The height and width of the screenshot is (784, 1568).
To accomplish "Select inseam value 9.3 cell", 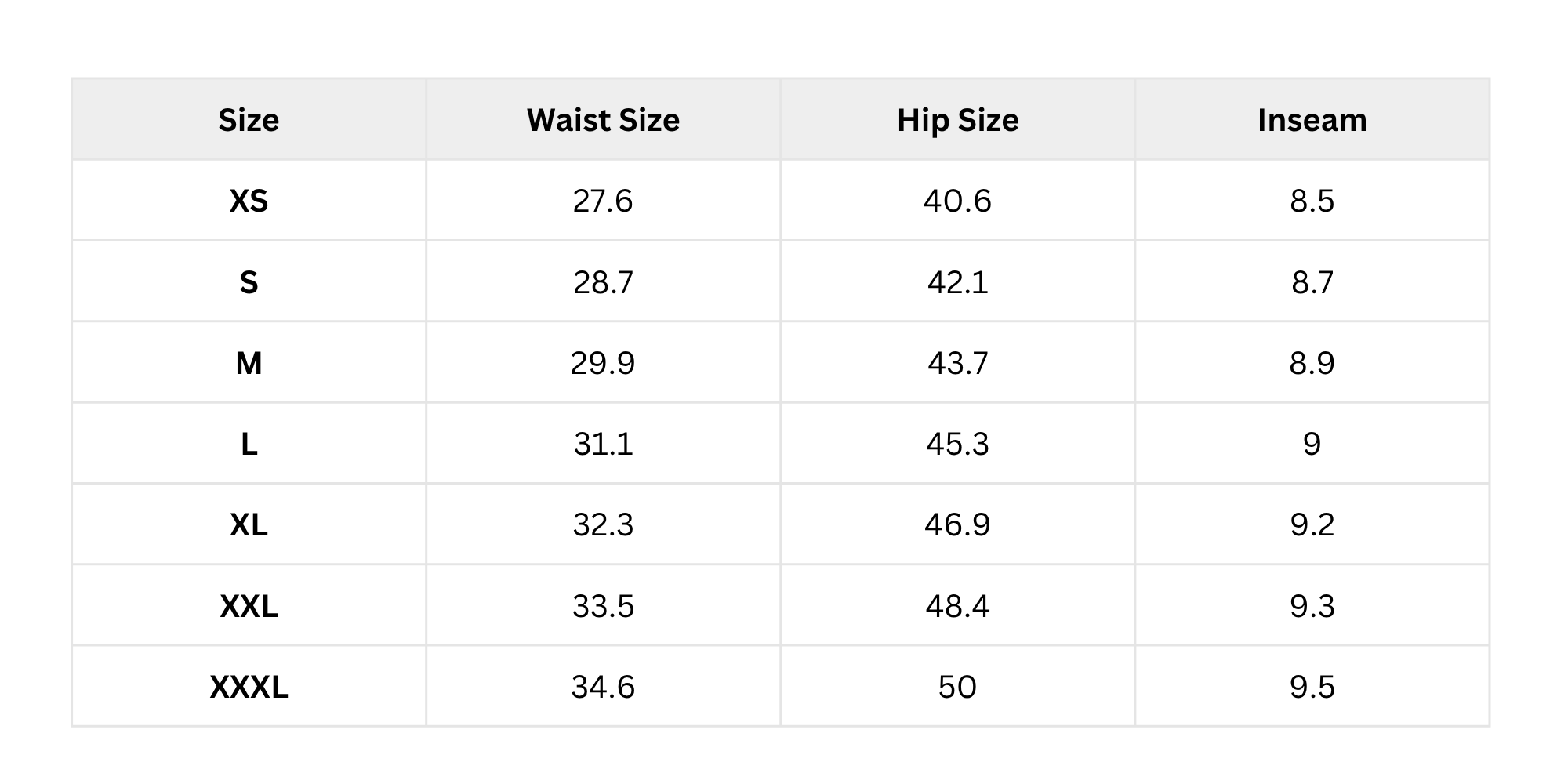I will click(x=1312, y=606).
